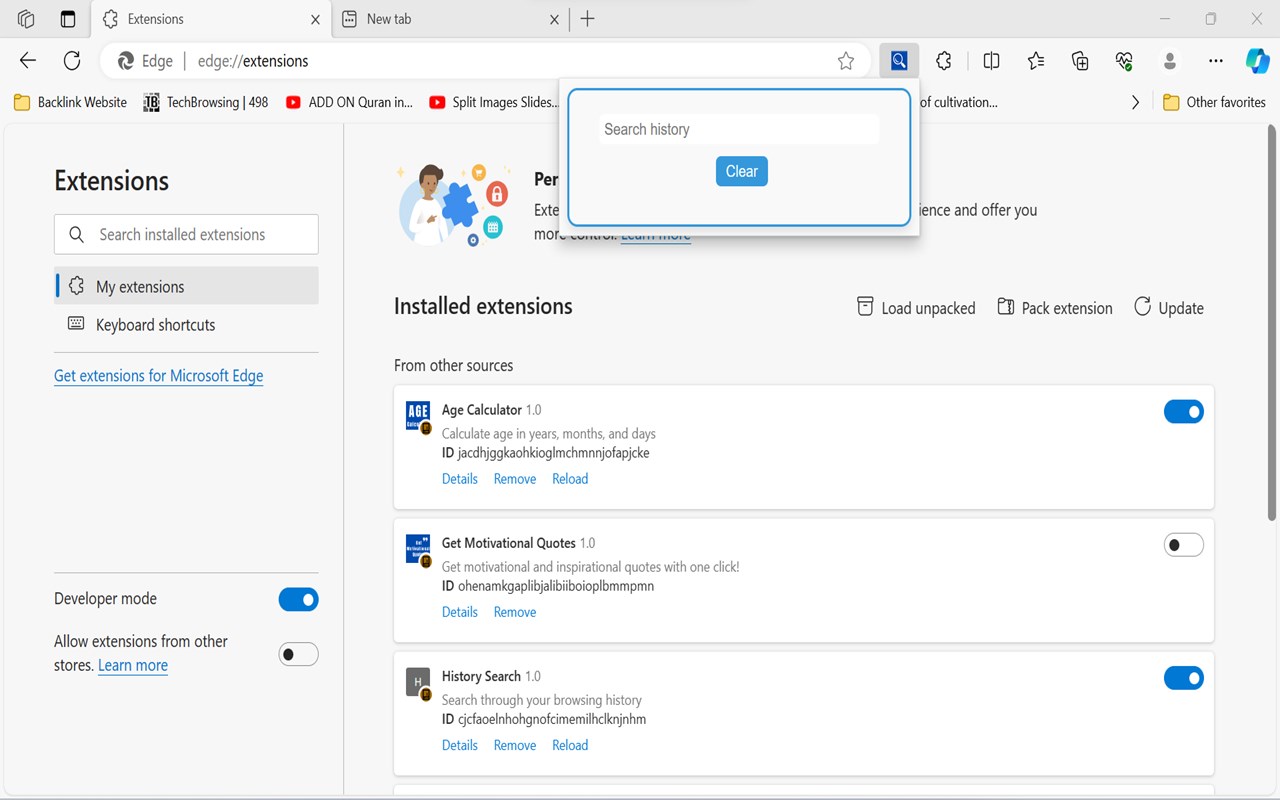Remove the Get Motivational Quotes extension
The height and width of the screenshot is (800, 1280).
coord(515,612)
